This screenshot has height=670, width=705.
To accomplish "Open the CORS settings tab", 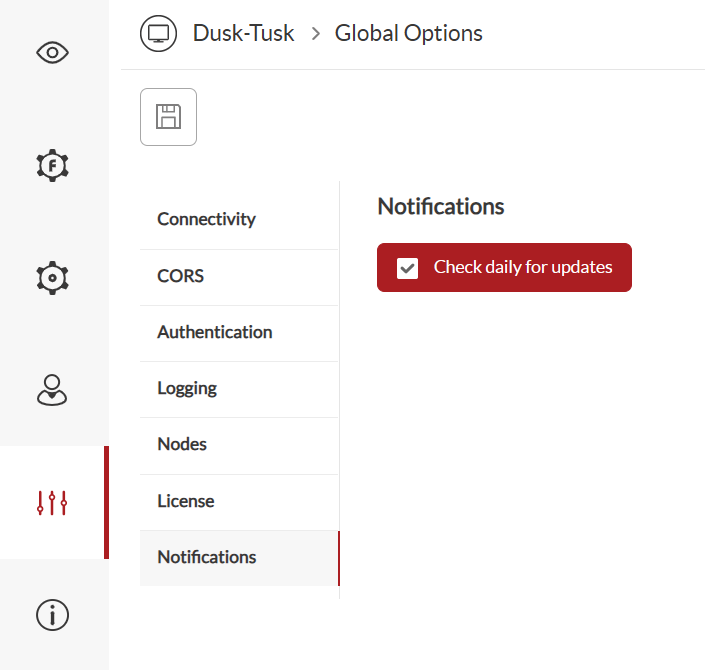I will [239, 276].
